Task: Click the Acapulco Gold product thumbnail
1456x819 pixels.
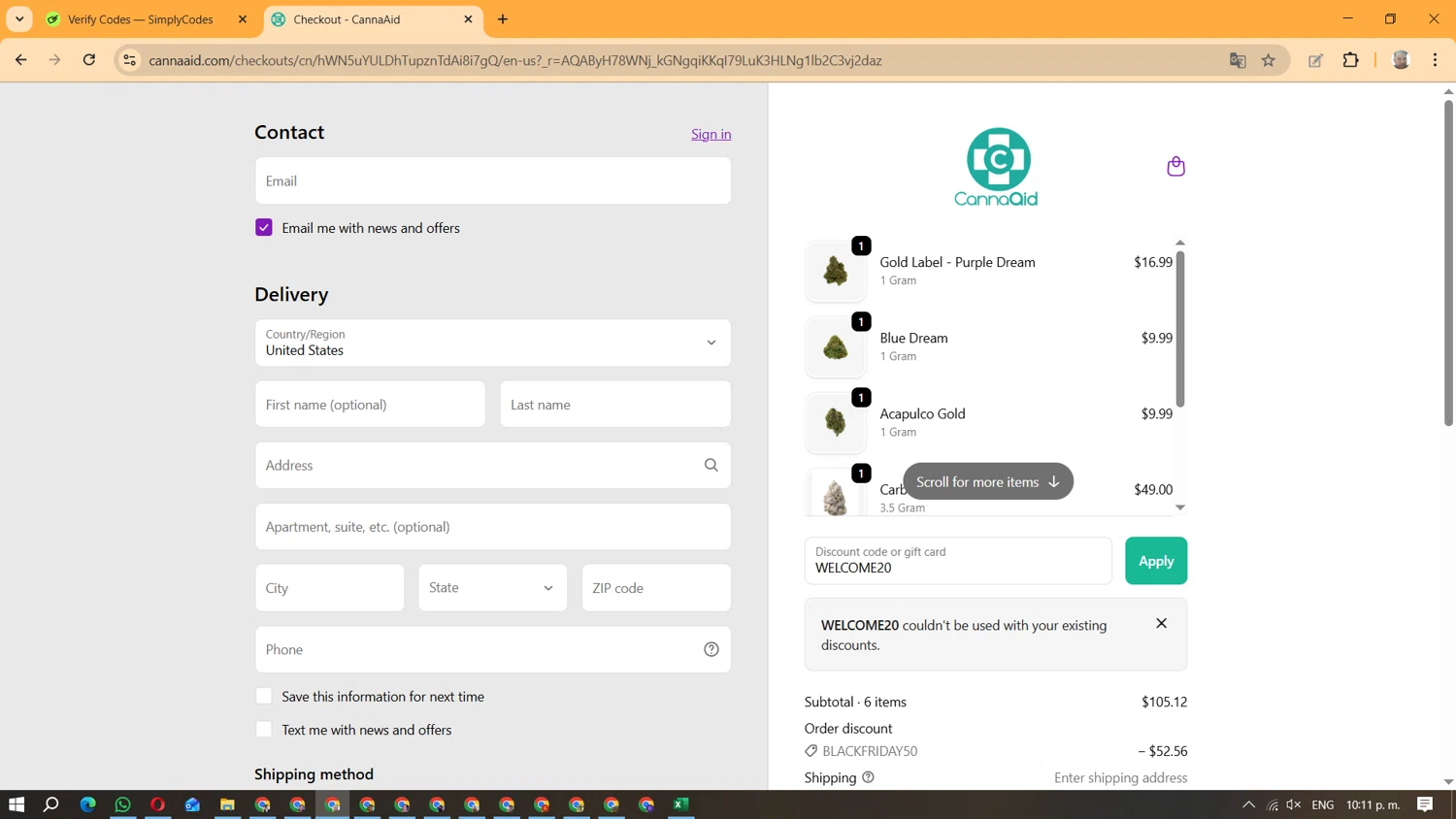Action: tap(836, 422)
